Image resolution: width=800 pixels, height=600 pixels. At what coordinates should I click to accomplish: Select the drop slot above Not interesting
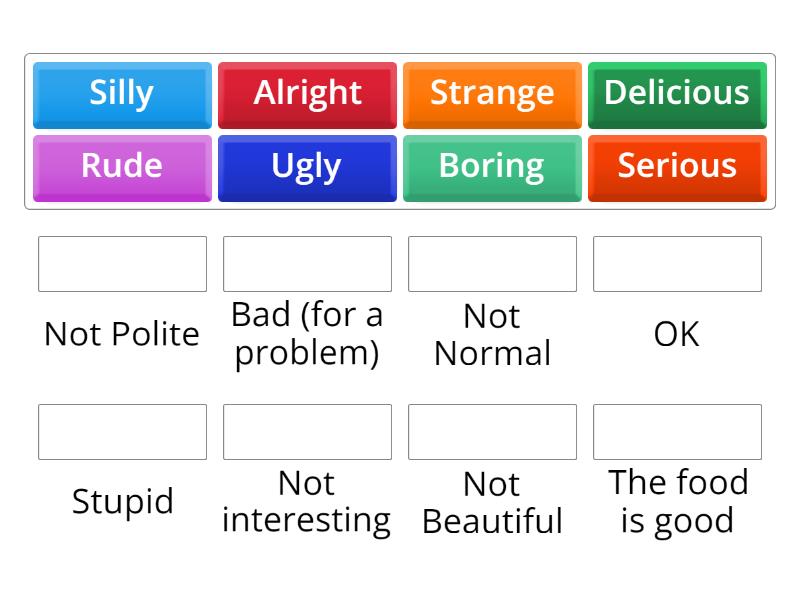[x=307, y=432]
